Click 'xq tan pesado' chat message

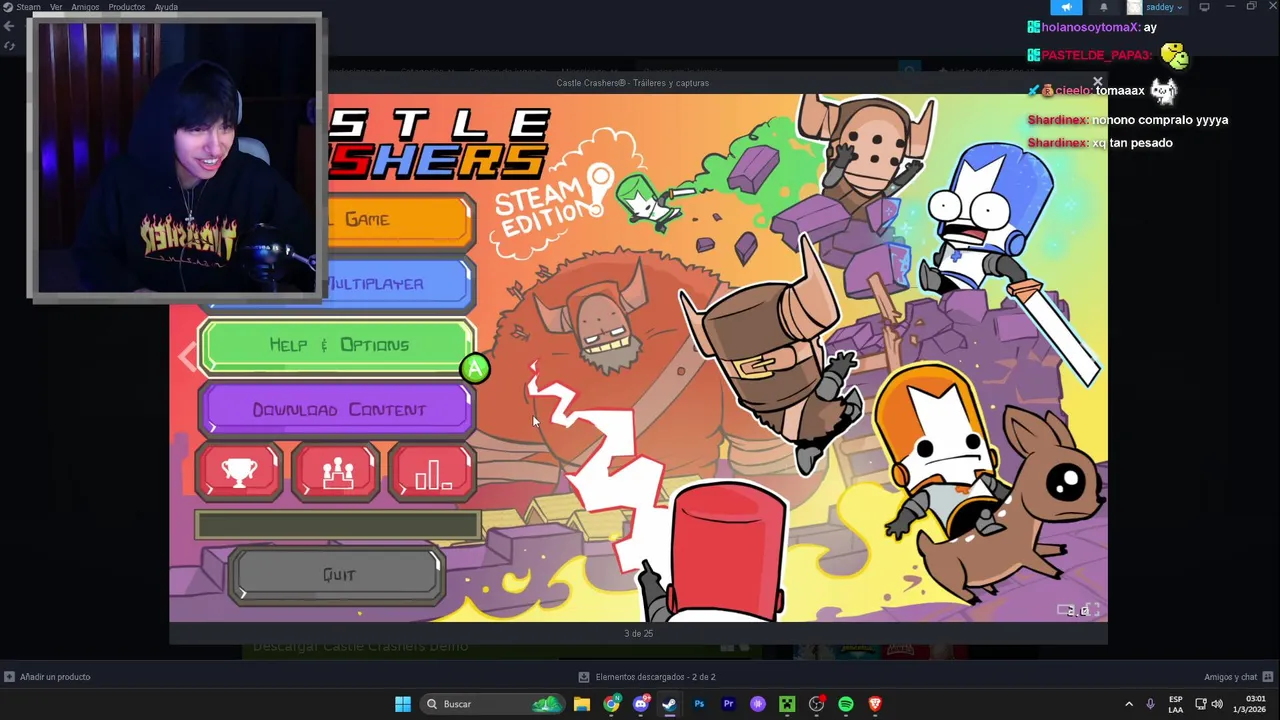tap(1132, 143)
